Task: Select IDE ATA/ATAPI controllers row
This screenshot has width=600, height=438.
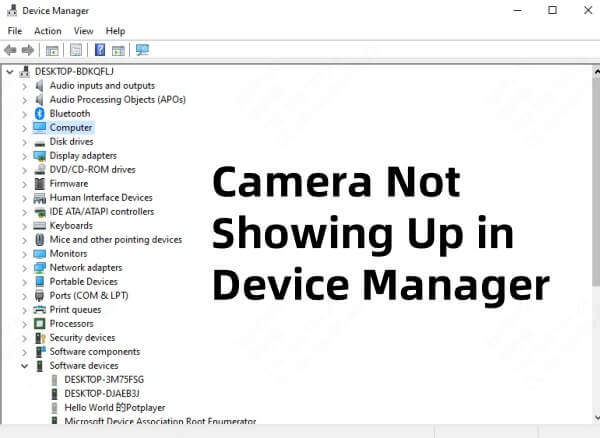Action: (x=102, y=212)
